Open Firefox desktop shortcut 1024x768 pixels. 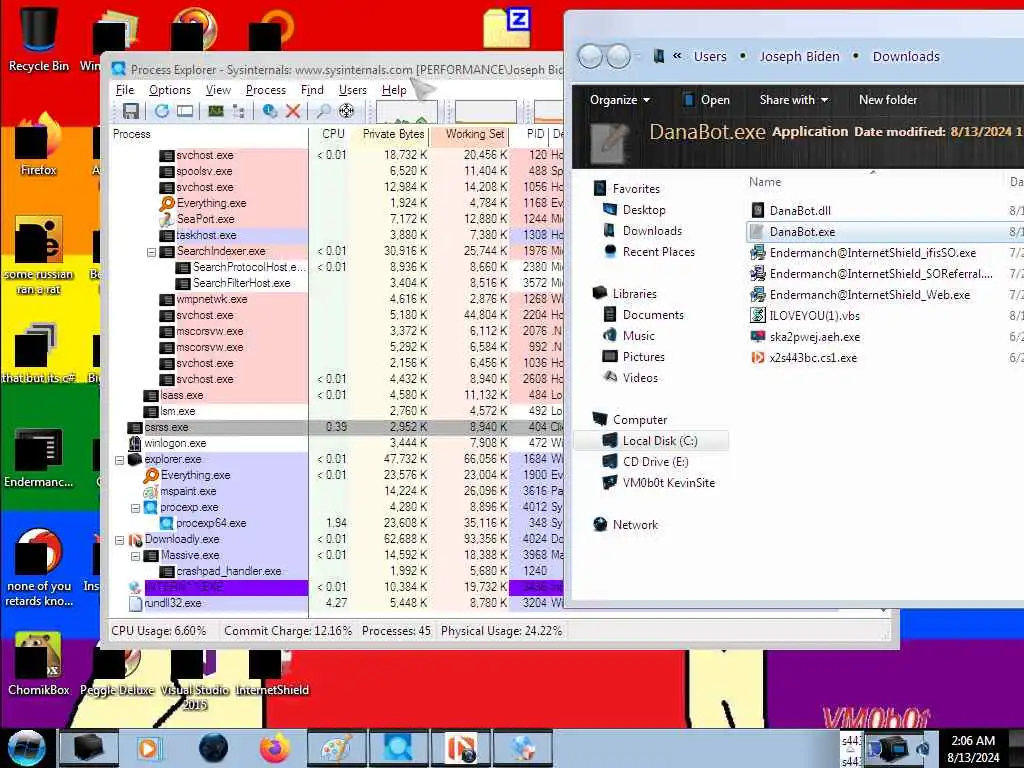pos(39,145)
